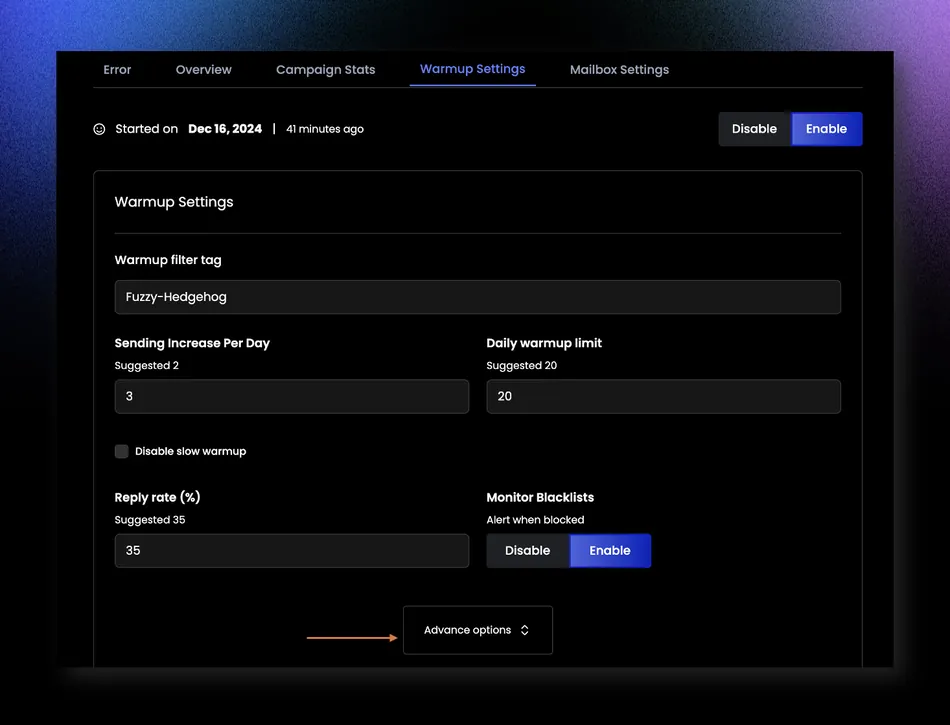The image size is (950, 725).
Task: Click the Suggested 20 hint text
Action: (522, 366)
